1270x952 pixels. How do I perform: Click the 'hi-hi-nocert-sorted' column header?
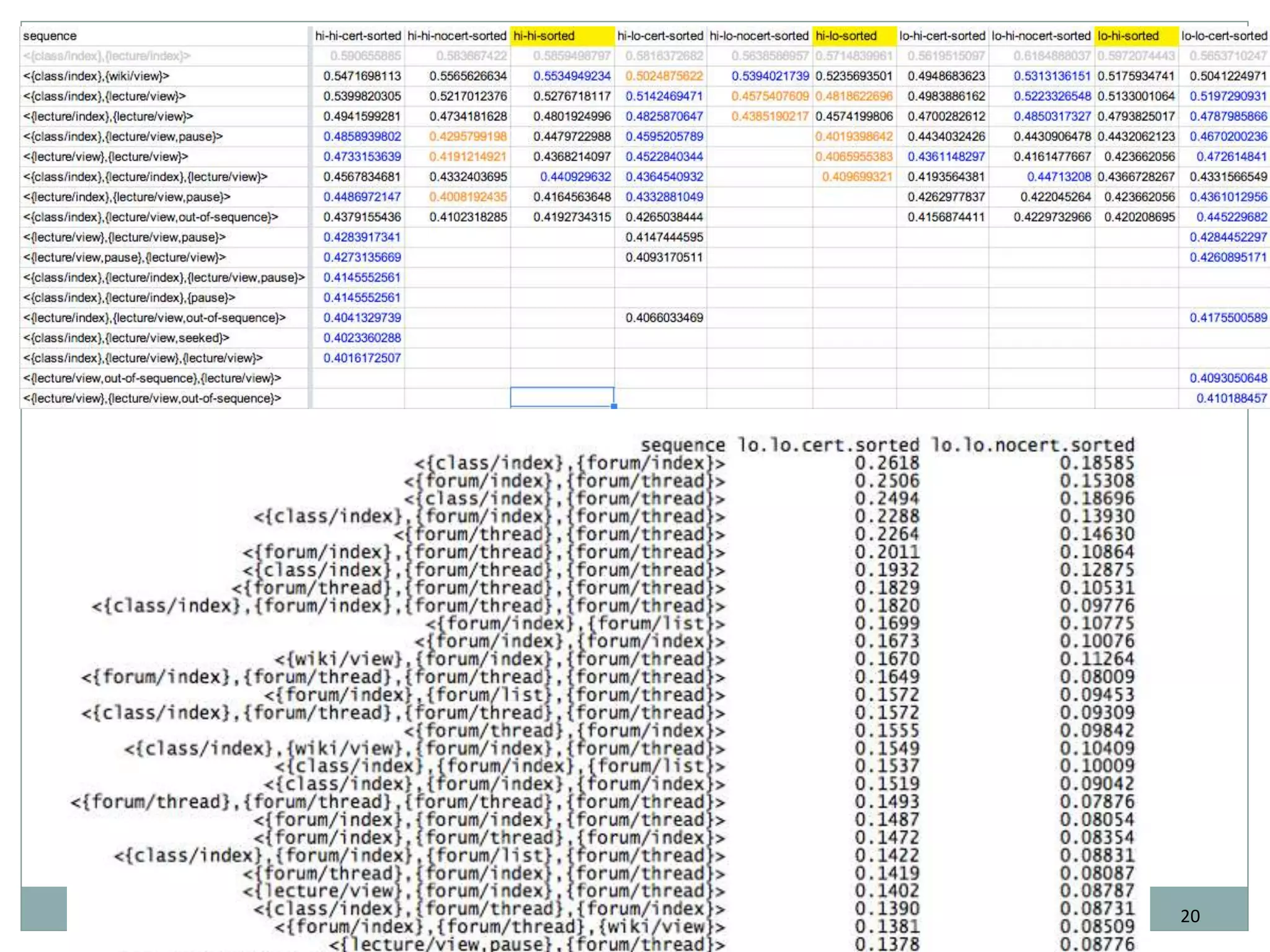(457, 36)
